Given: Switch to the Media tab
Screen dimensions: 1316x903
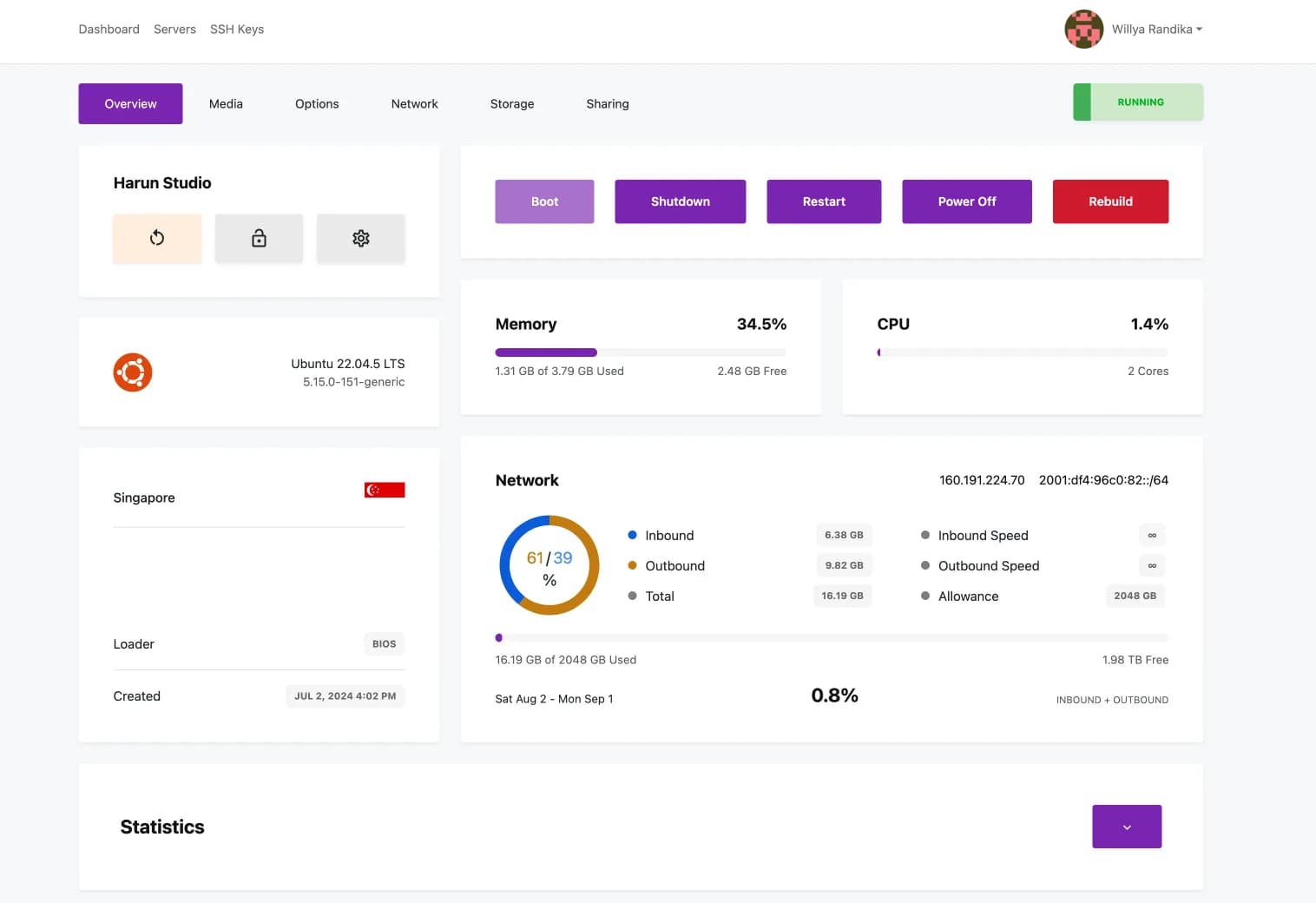Looking at the screenshot, I should pyautogui.click(x=226, y=104).
